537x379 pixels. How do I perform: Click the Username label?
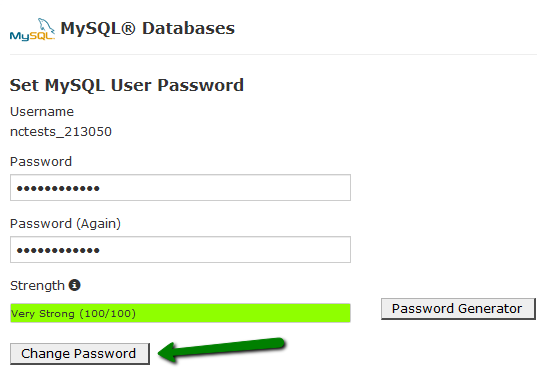pyautogui.click(x=42, y=112)
